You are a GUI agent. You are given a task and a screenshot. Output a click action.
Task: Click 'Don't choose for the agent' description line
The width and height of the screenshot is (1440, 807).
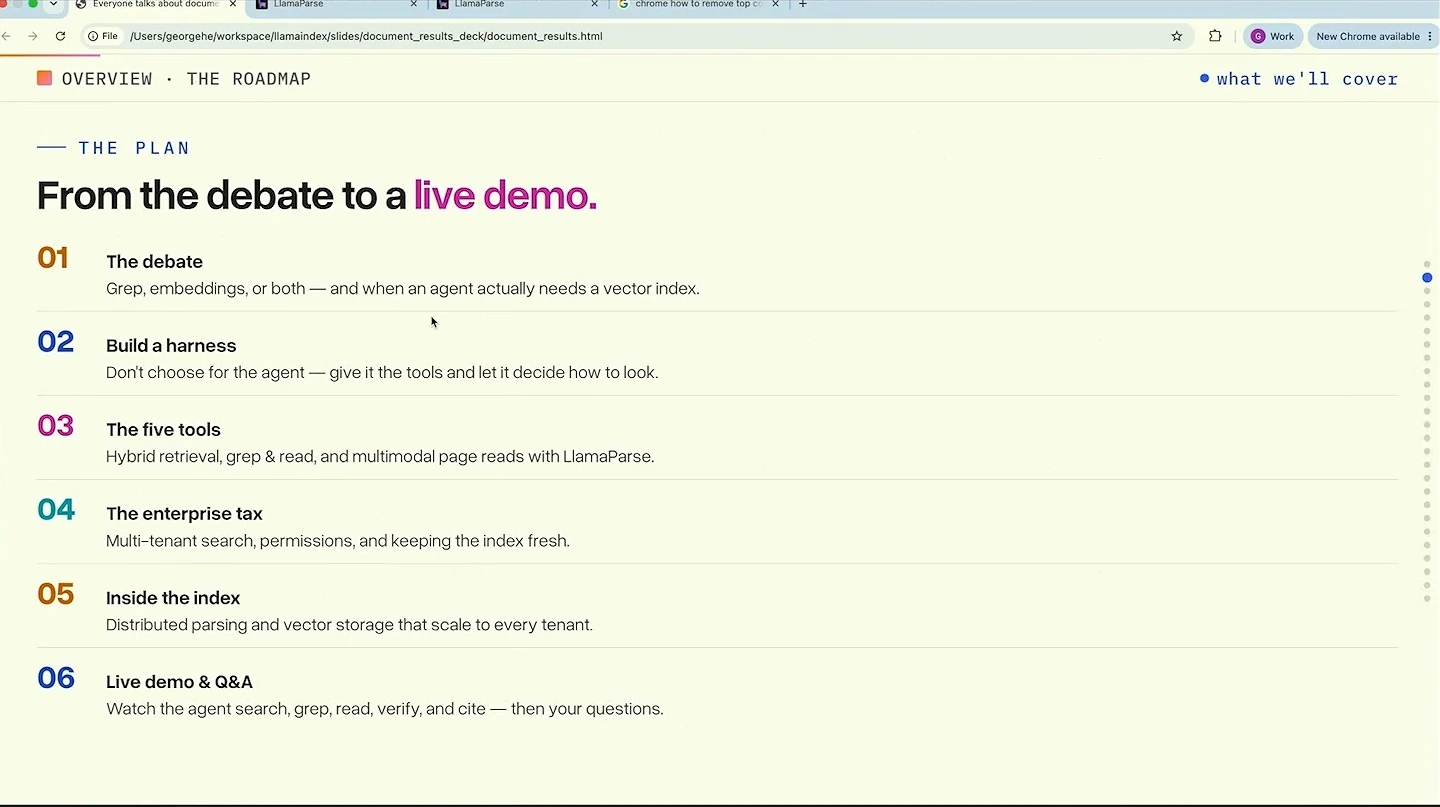(382, 373)
